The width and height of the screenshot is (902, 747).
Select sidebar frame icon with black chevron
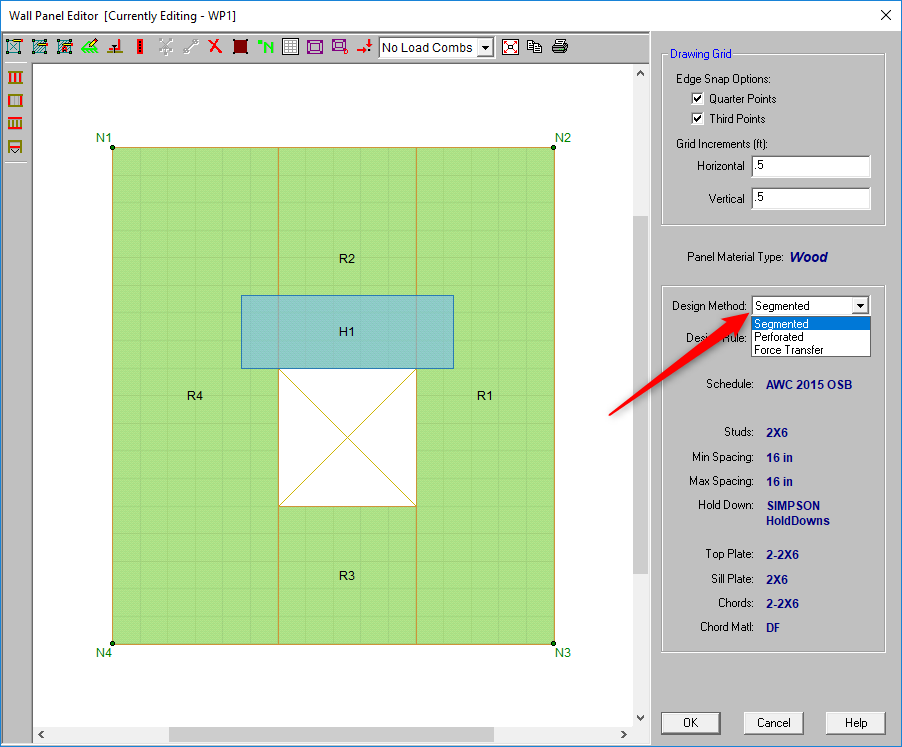click(x=16, y=147)
